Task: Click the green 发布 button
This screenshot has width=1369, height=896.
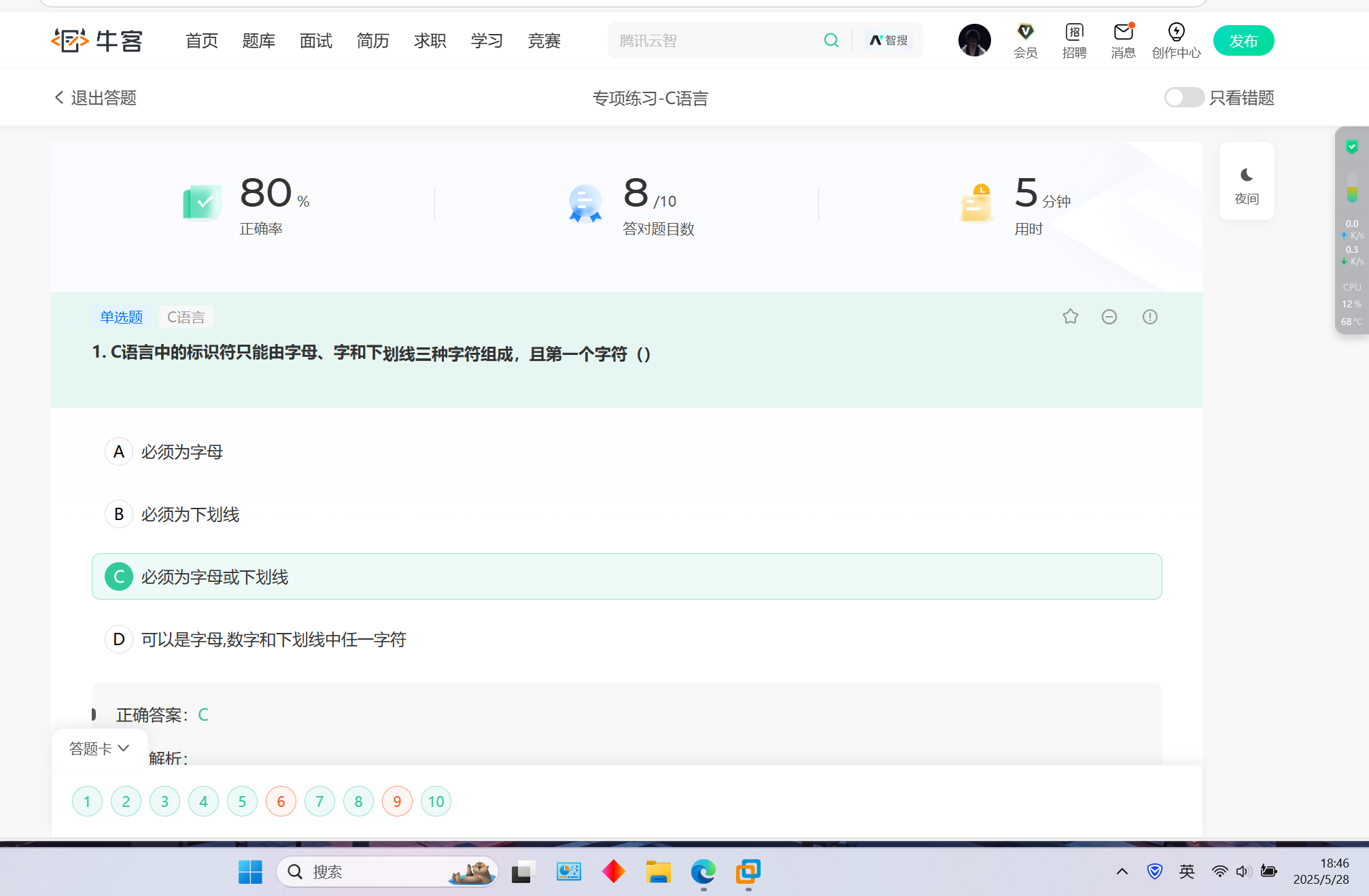Action: 1243,41
